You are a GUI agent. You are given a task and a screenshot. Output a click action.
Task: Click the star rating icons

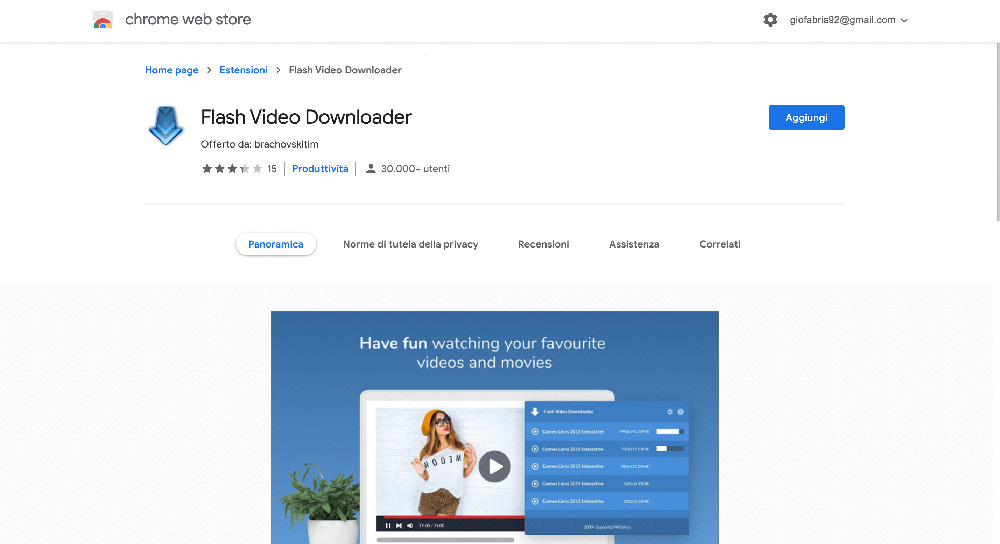tap(232, 168)
